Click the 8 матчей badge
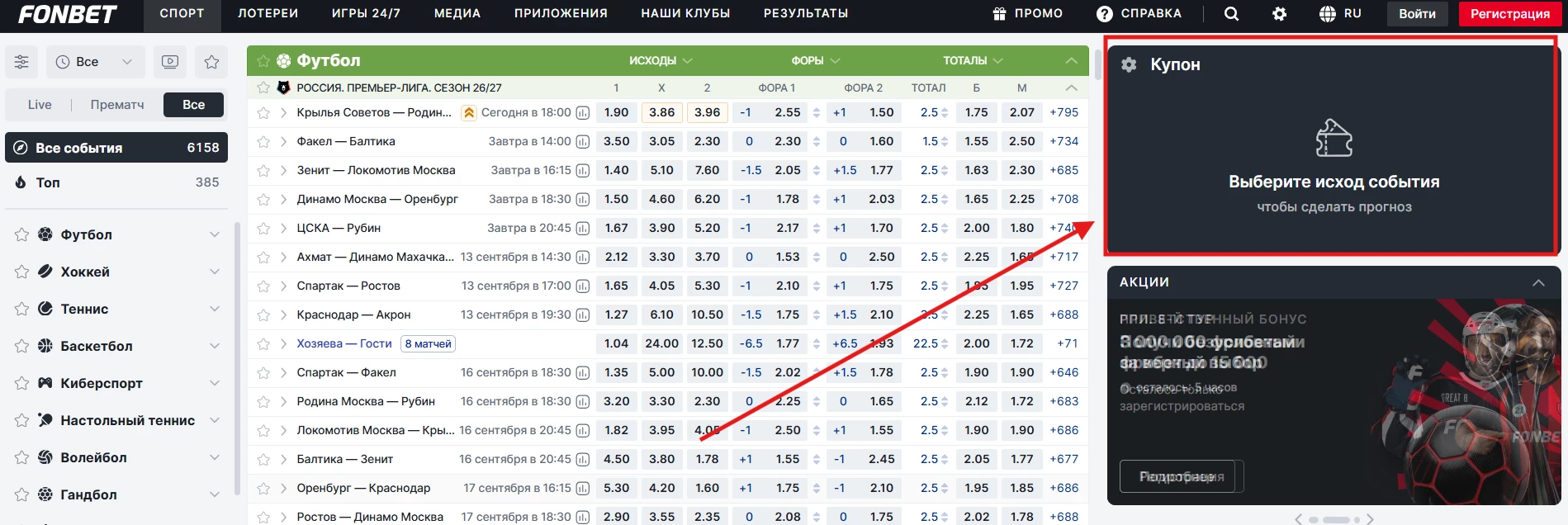This screenshot has width=1568, height=525. (x=428, y=344)
